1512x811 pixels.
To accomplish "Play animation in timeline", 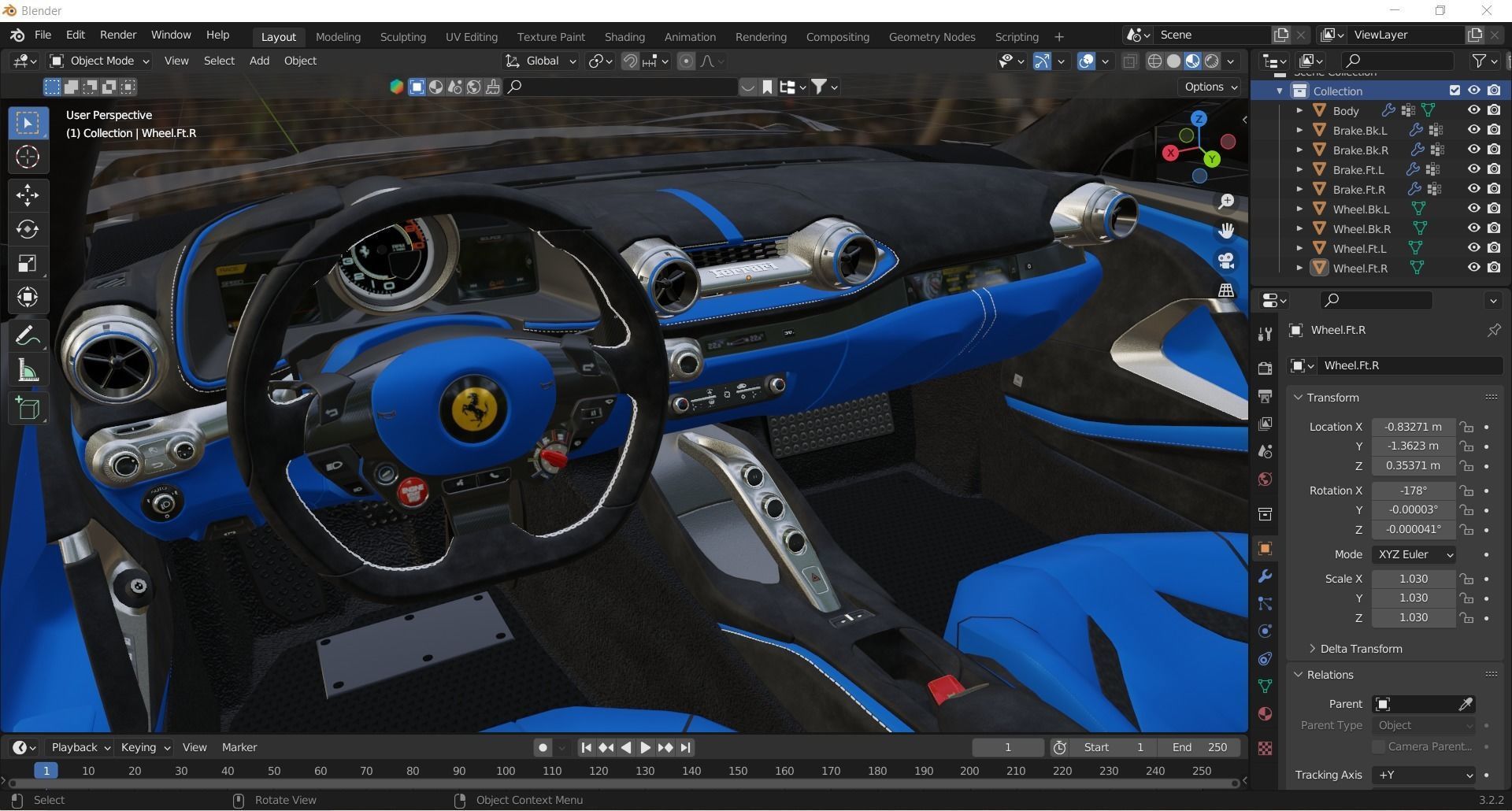I will (645, 748).
